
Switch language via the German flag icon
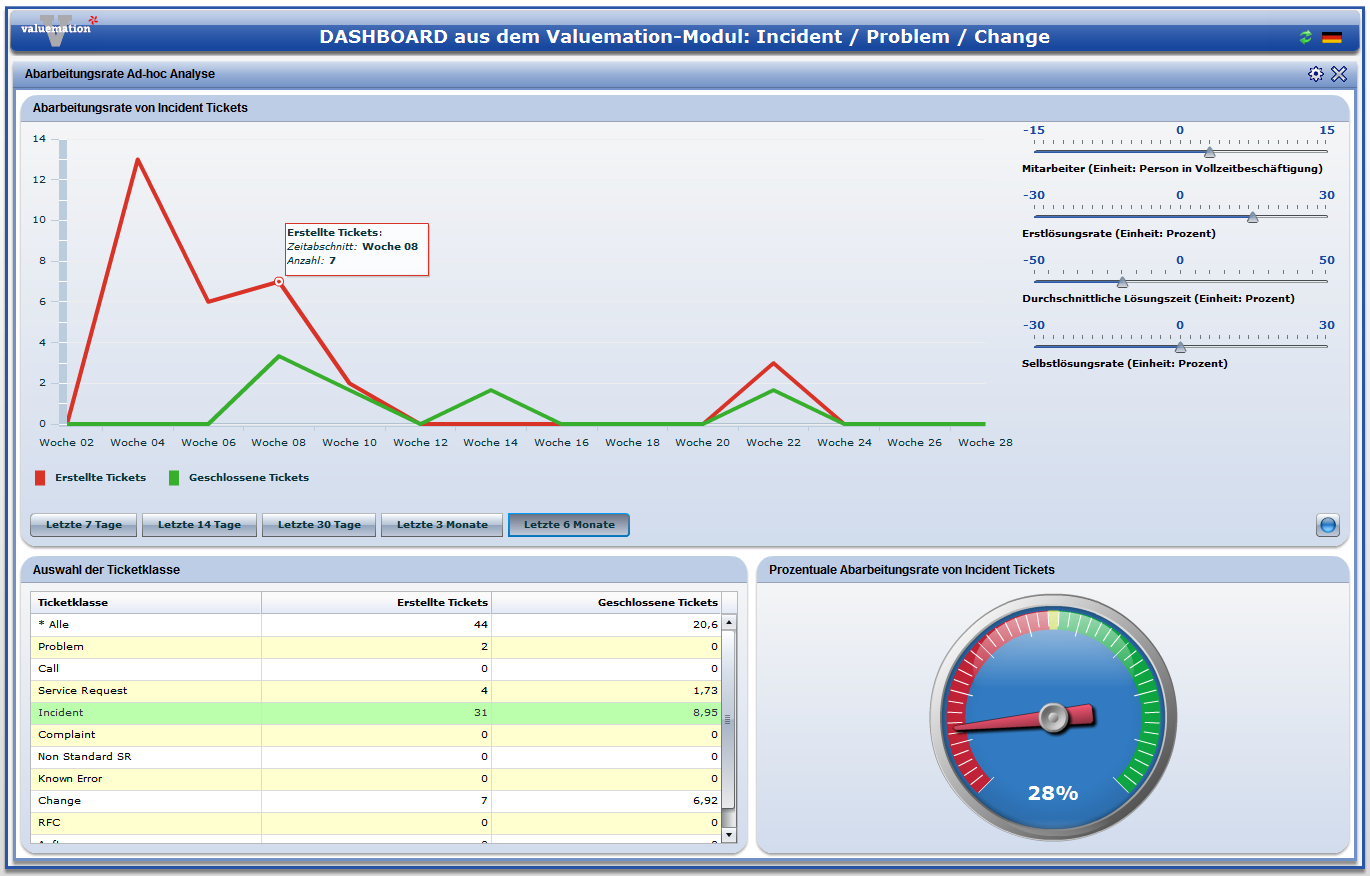coord(1330,36)
